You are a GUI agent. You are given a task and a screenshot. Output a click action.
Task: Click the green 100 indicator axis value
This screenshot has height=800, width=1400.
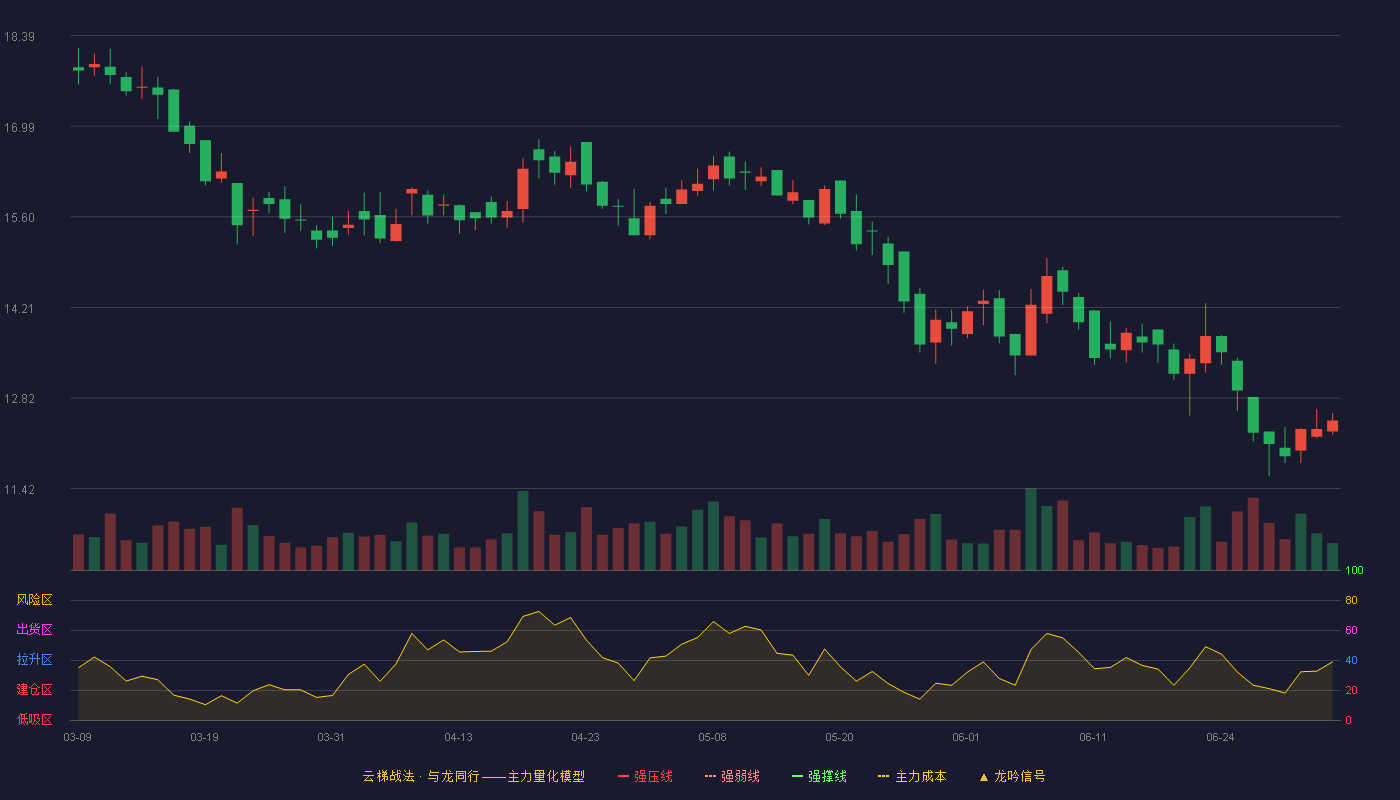pos(1354,571)
